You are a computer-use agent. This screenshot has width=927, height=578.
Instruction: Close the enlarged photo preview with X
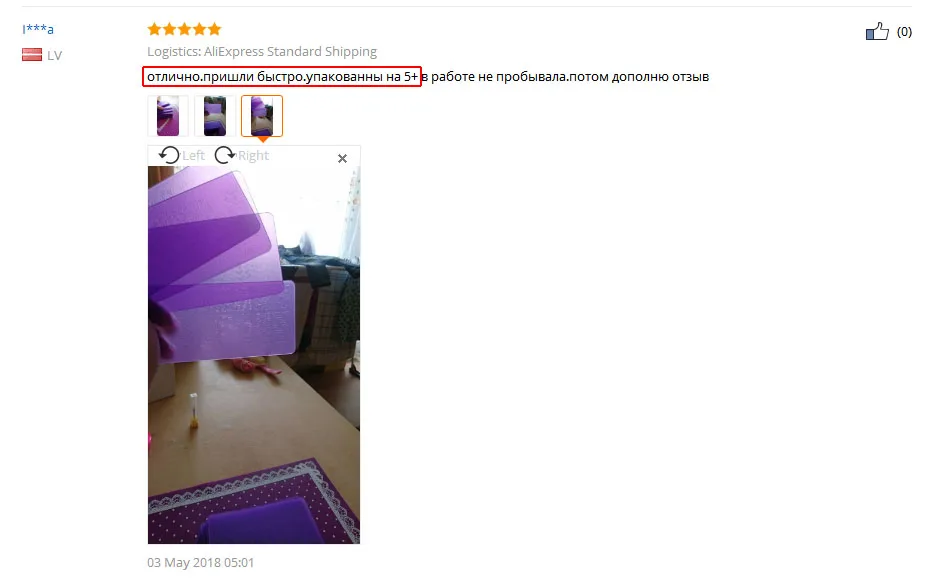point(342,158)
